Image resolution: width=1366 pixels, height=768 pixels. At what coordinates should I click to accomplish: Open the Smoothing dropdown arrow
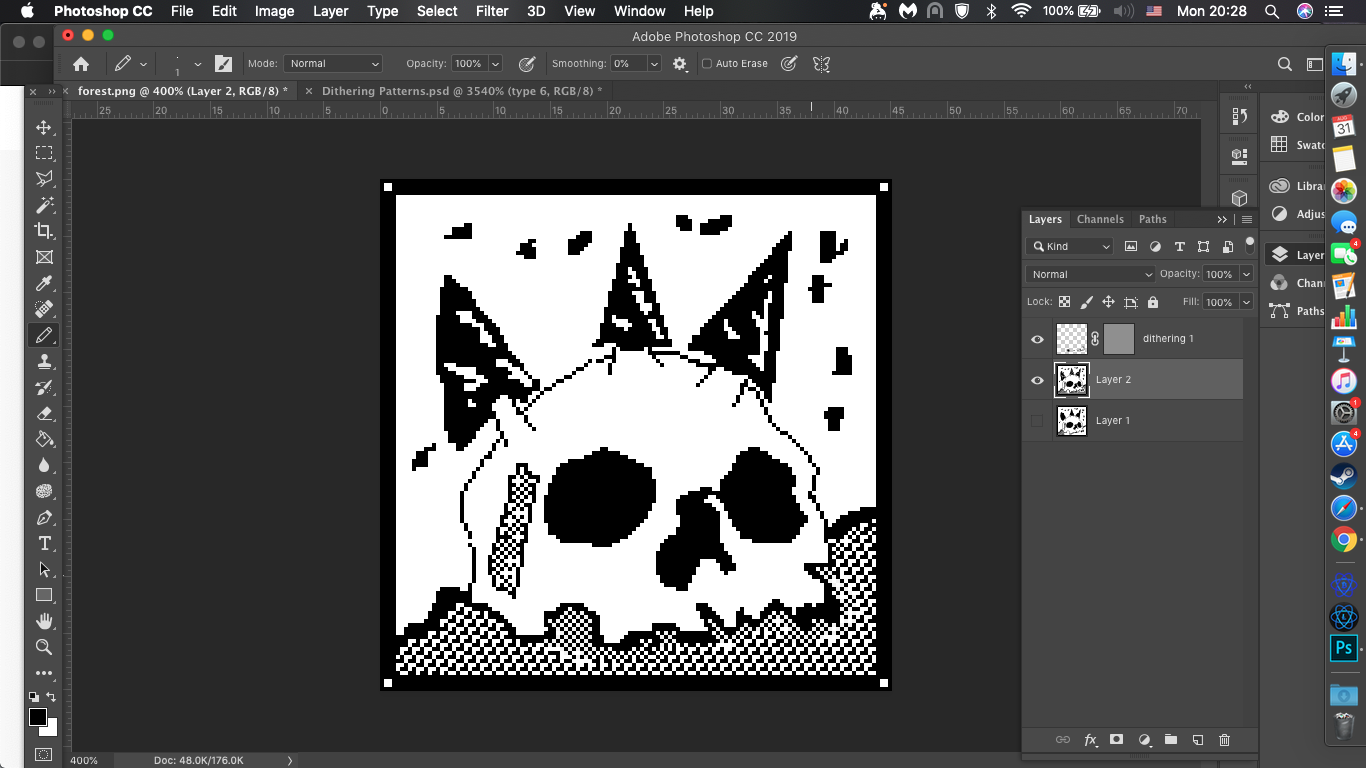coord(654,64)
